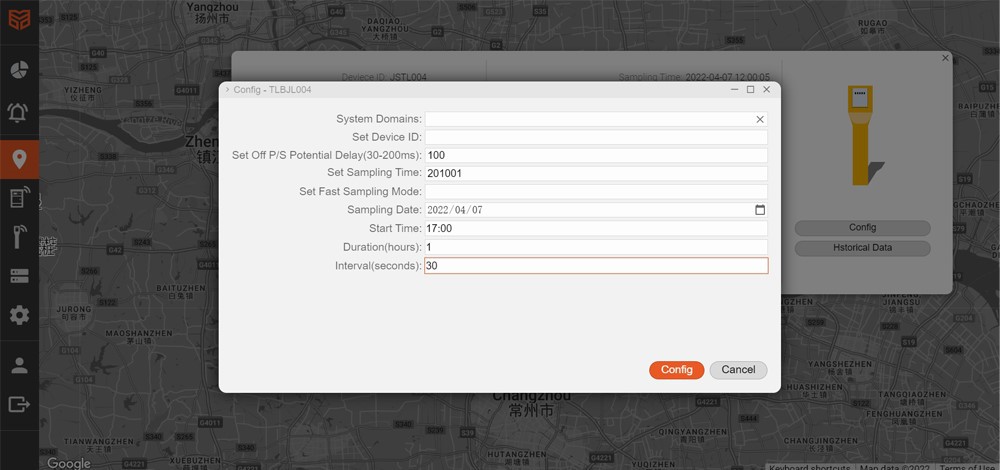Open the Sampling Date calendar picker
Screen dimensions: 1000x470
(759, 210)
